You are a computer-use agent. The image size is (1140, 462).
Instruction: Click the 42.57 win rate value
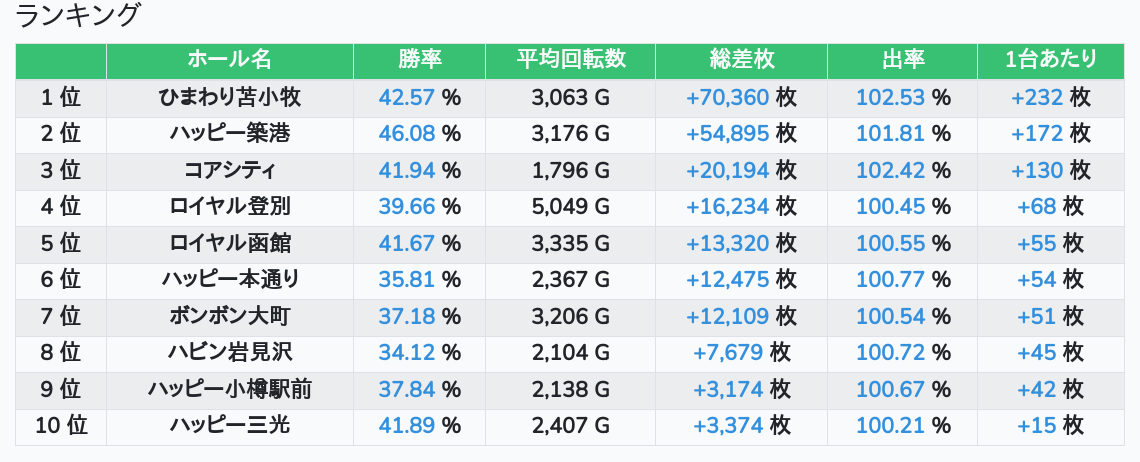click(407, 98)
